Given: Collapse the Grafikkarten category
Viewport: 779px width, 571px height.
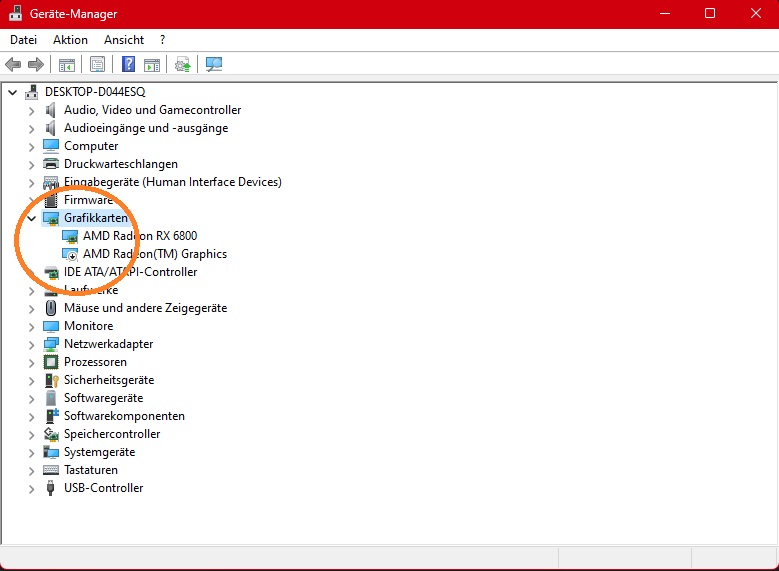Looking at the screenshot, I should 32,218.
